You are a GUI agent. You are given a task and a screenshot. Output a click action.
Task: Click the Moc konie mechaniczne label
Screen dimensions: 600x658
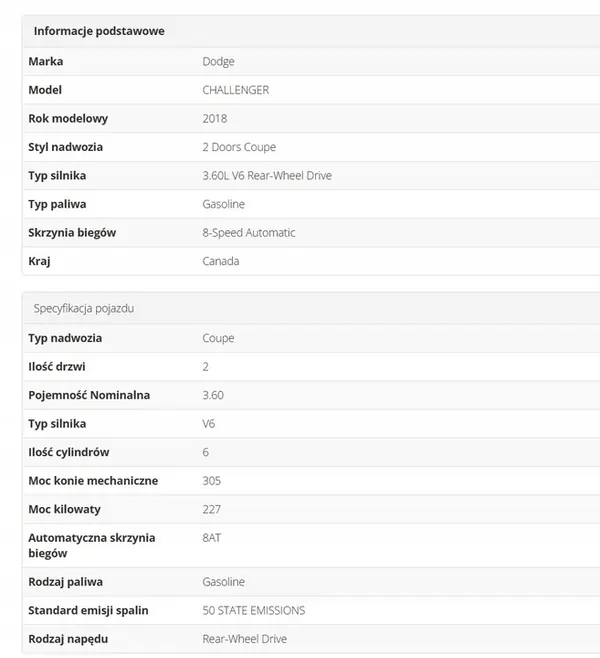(x=93, y=481)
